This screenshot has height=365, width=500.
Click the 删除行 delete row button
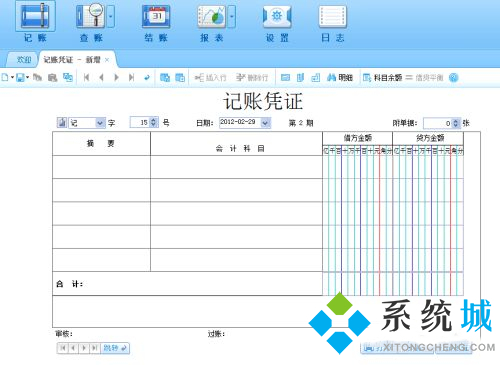(252, 78)
